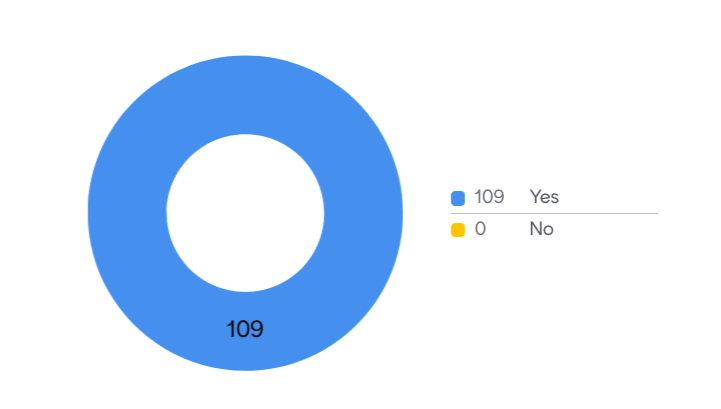Click the space between the 109 count and Yes
Image resolution: width=721 pixels, height=409 pixels.
(517, 197)
